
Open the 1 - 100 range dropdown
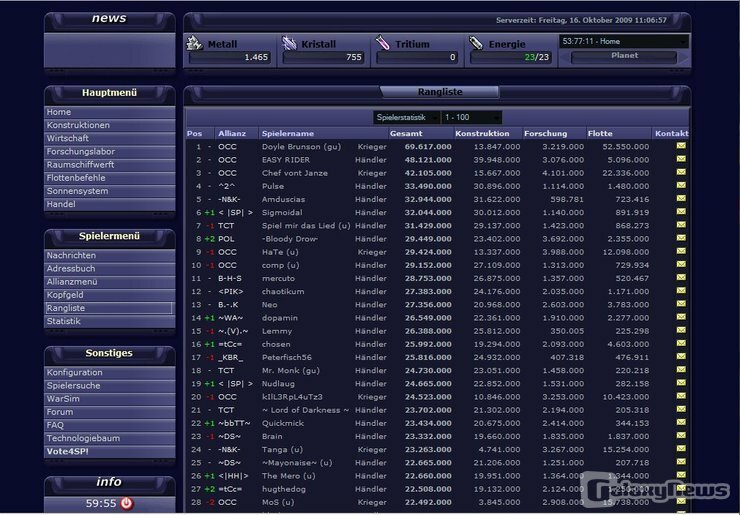[471, 117]
